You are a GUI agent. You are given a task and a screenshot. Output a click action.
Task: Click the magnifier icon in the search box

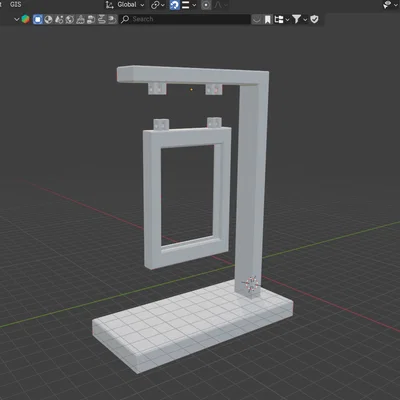pyautogui.click(x=125, y=19)
